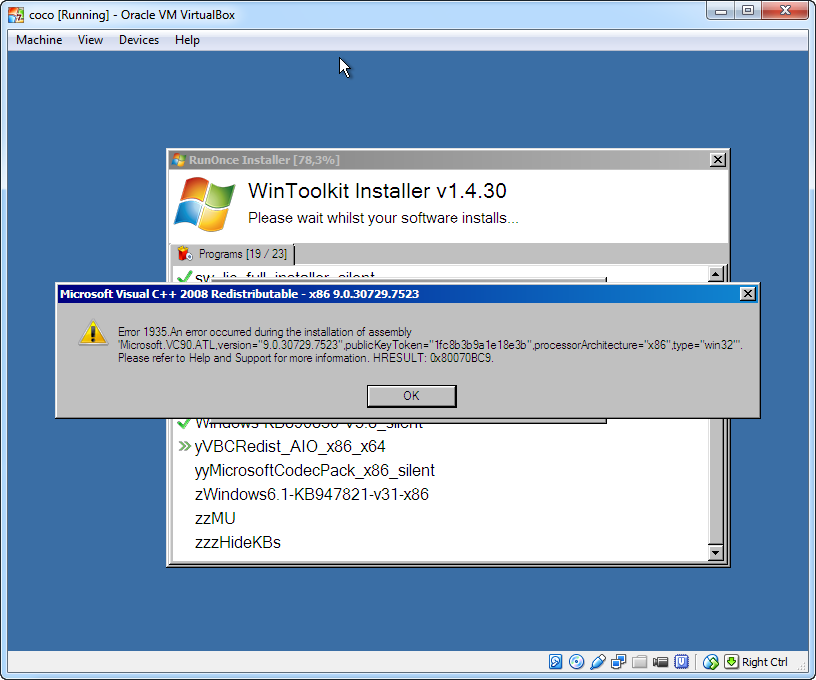Open the Devices menu
816x680 pixels.
[139, 40]
